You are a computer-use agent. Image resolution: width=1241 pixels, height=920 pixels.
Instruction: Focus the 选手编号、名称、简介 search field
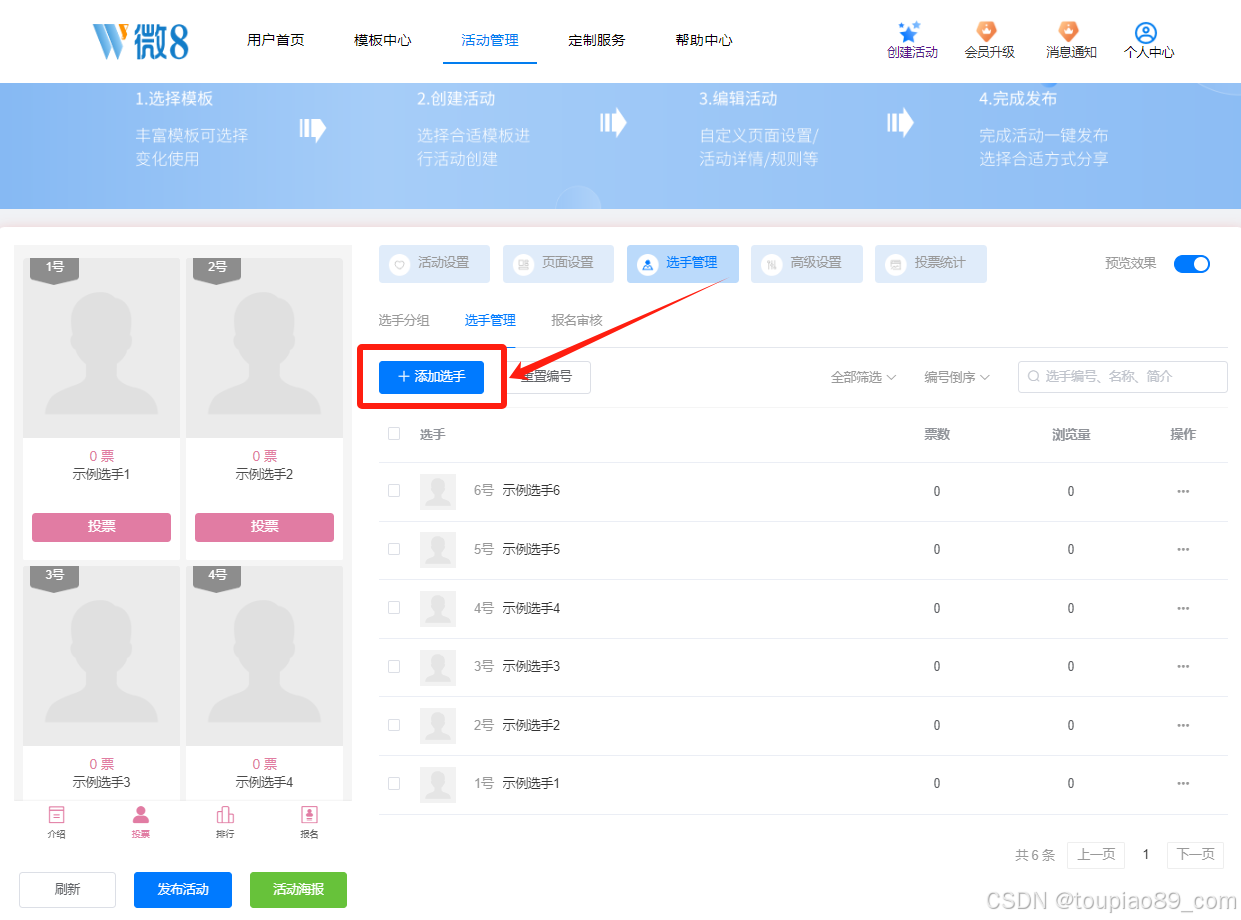click(1123, 377)
